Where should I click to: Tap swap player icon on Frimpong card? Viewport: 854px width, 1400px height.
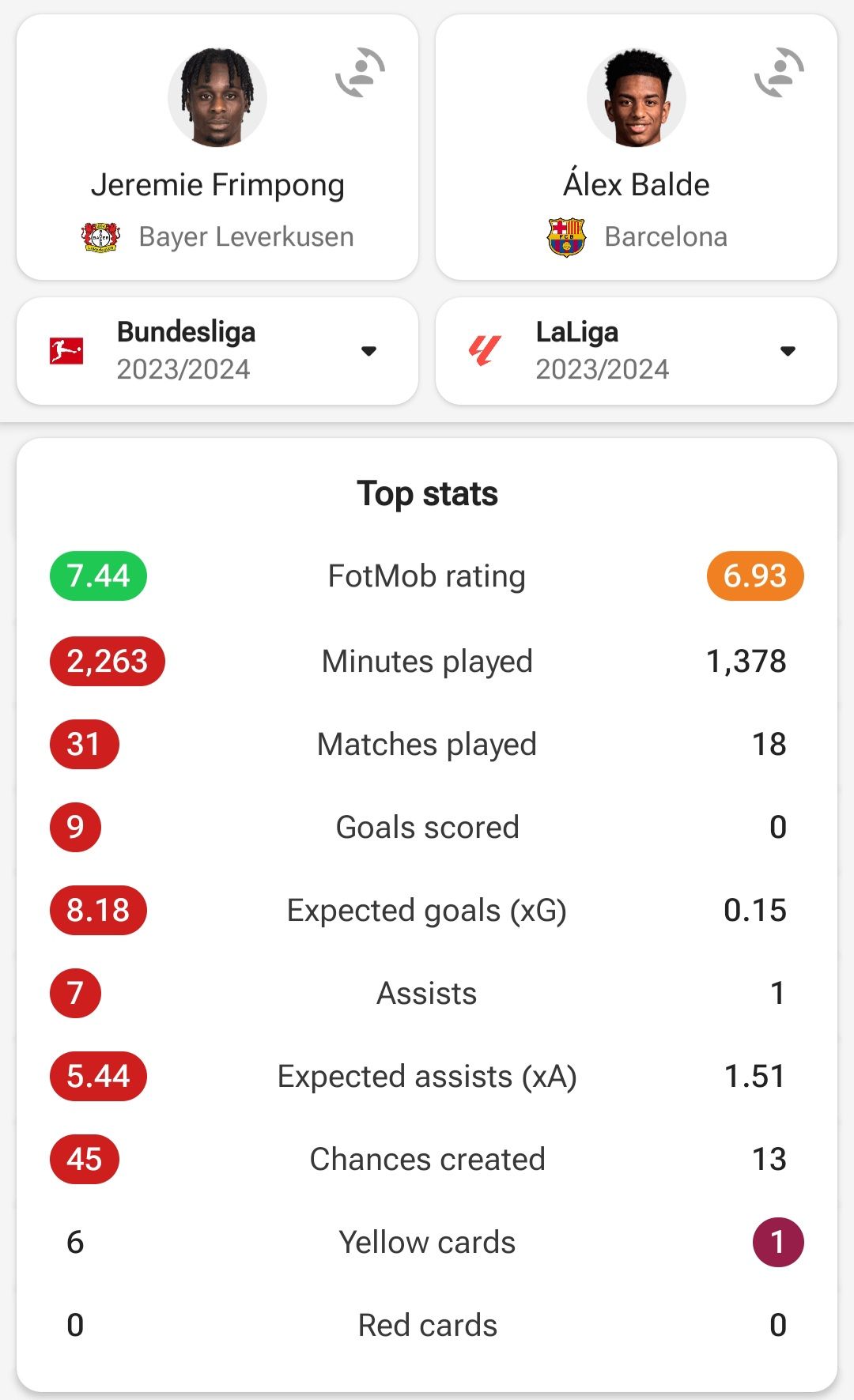pos(361,73)
